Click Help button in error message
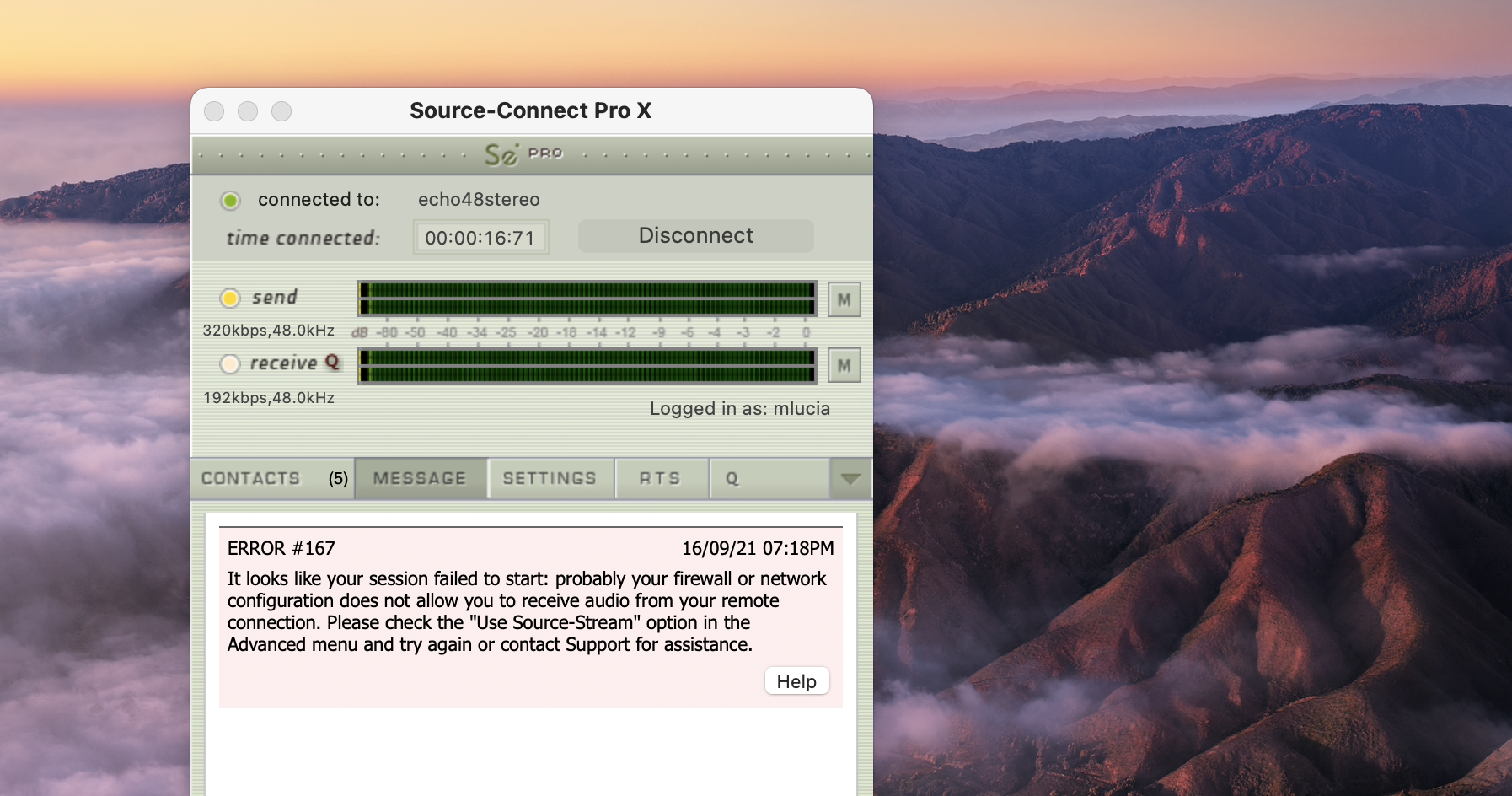Screen dimensions: 1512x796 pos(796,681)
